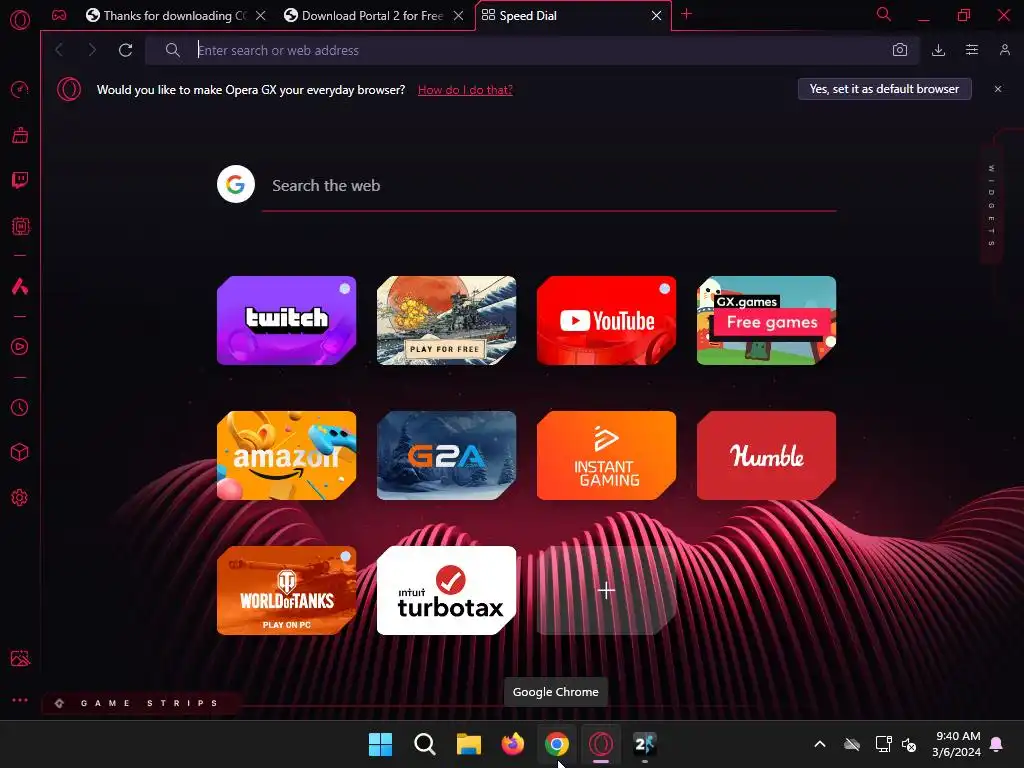
Task: Open Settings gear in sidebar
Action: point(20,498)
